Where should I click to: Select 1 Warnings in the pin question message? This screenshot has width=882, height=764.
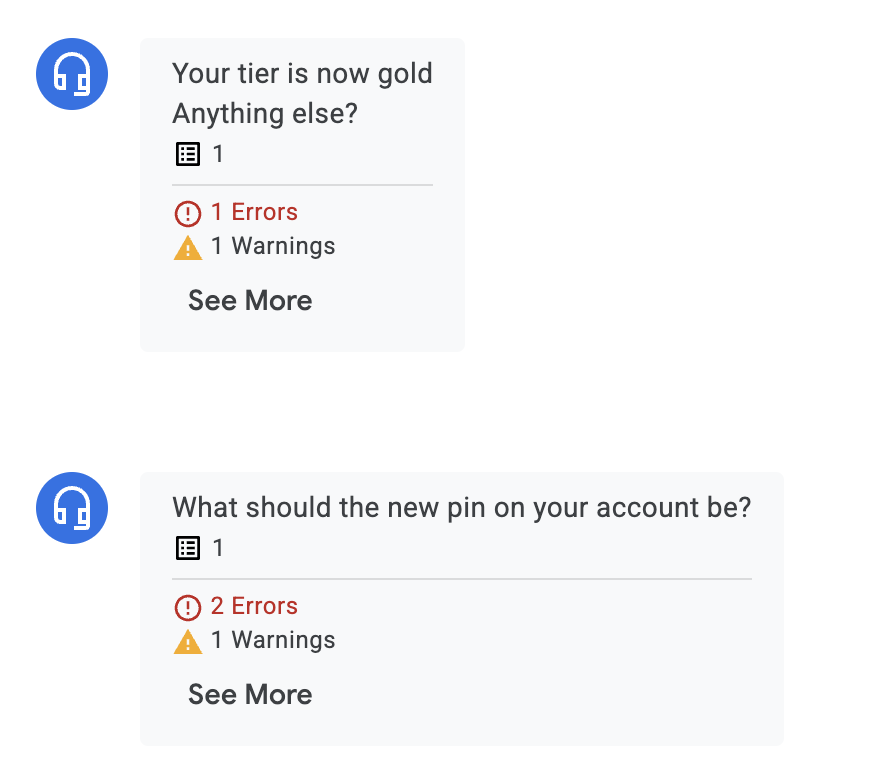click(273, 640)
